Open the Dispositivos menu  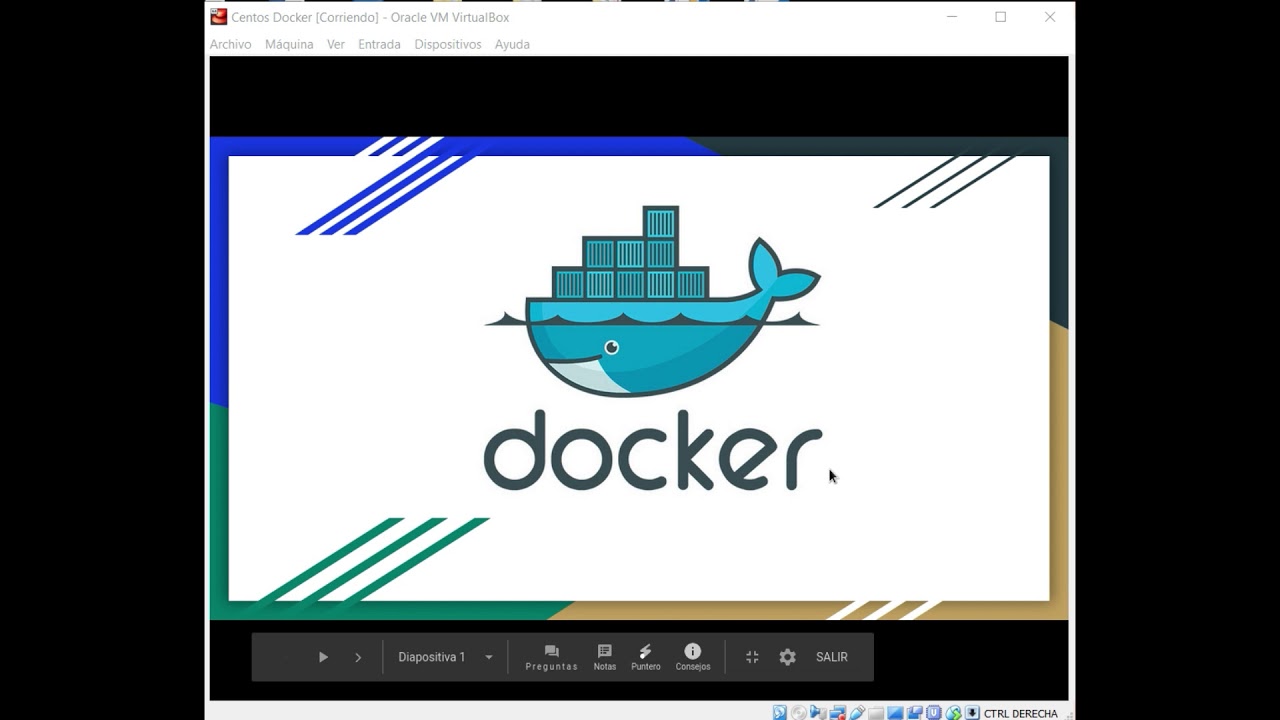click(448, 44)
